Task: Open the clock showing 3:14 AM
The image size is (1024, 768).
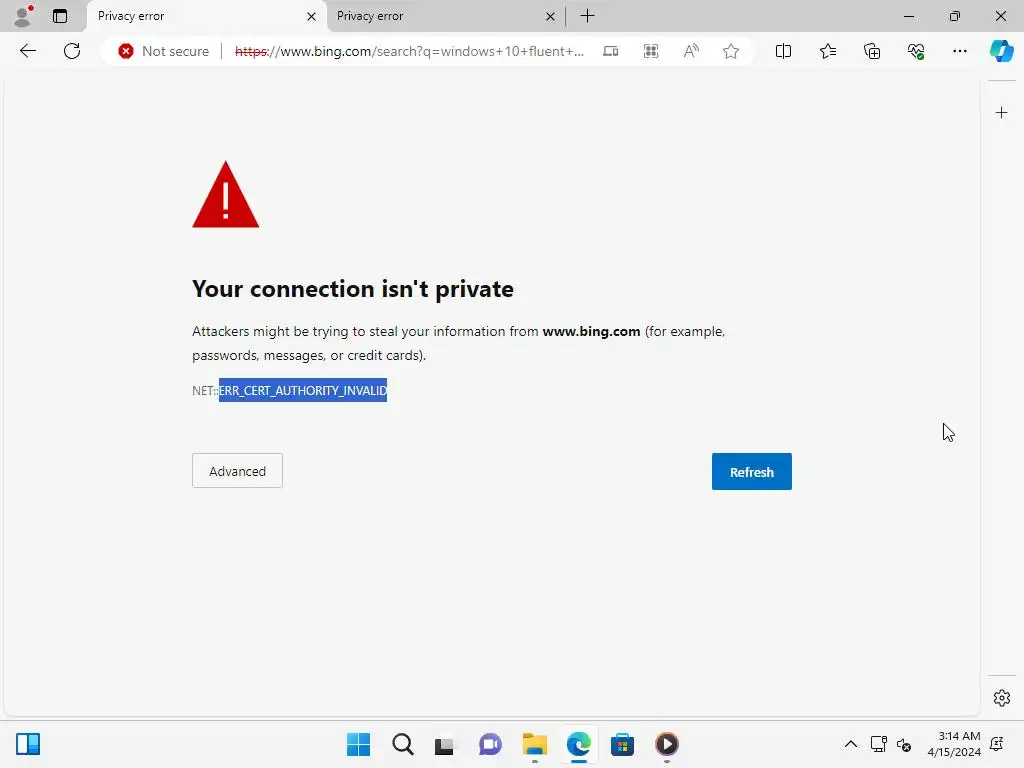Action: tap(954, 744)
